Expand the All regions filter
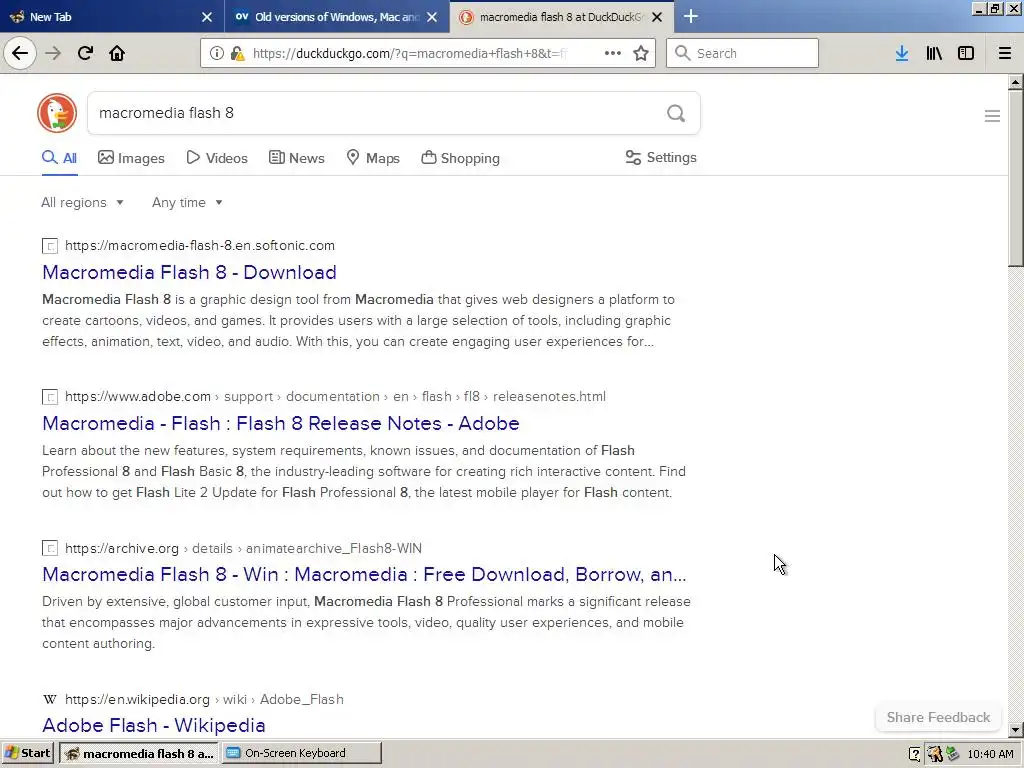 click(x=82, y=202)
